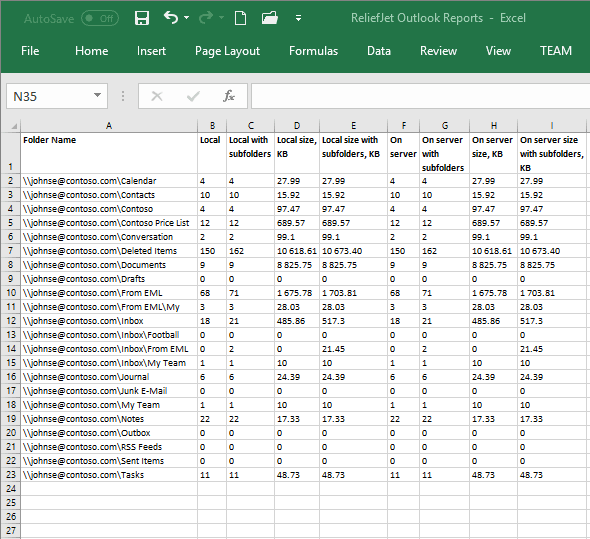Screen dimensions: 590x539
Task: Switch to the Page Layout tab
Action: click(x=227, y=51)
